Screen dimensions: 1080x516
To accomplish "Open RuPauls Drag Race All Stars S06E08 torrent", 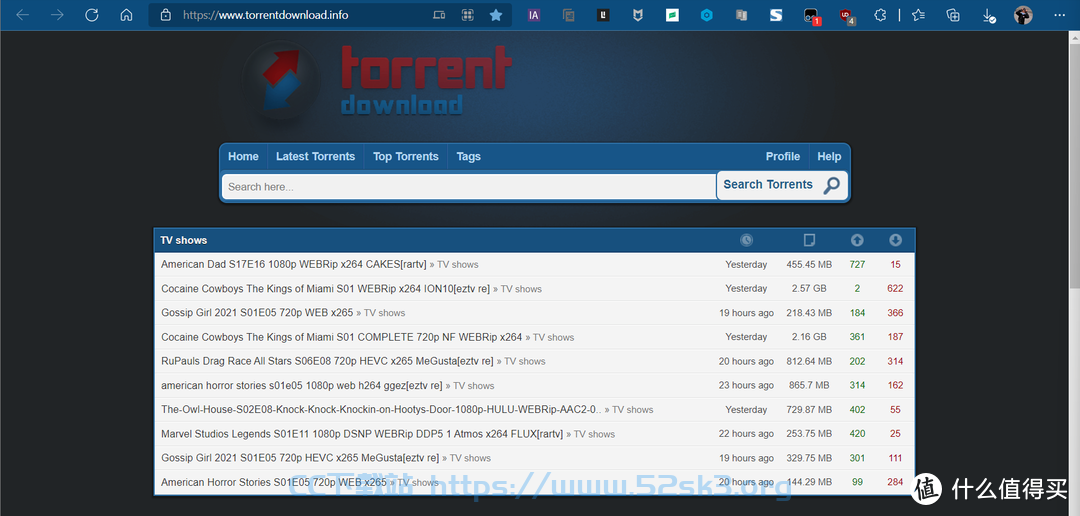I will (x=327, y=361).
